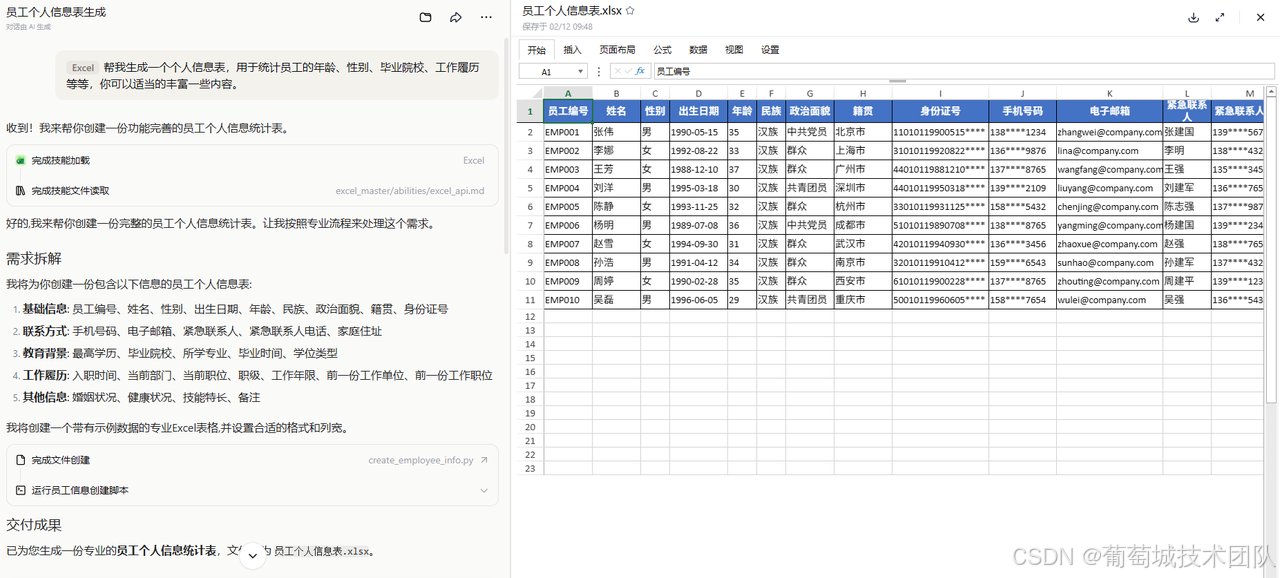The height and width of the screenshot is (578, 1280).
Task: Click the 员工个人信息表.xlsx filename in chat
Action: tap(322, 551)
